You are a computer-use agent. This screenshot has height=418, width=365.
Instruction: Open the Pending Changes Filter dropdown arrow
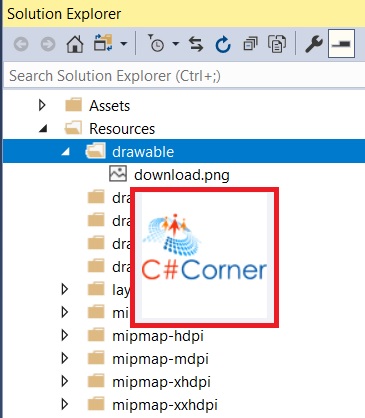tap(176, 44)
